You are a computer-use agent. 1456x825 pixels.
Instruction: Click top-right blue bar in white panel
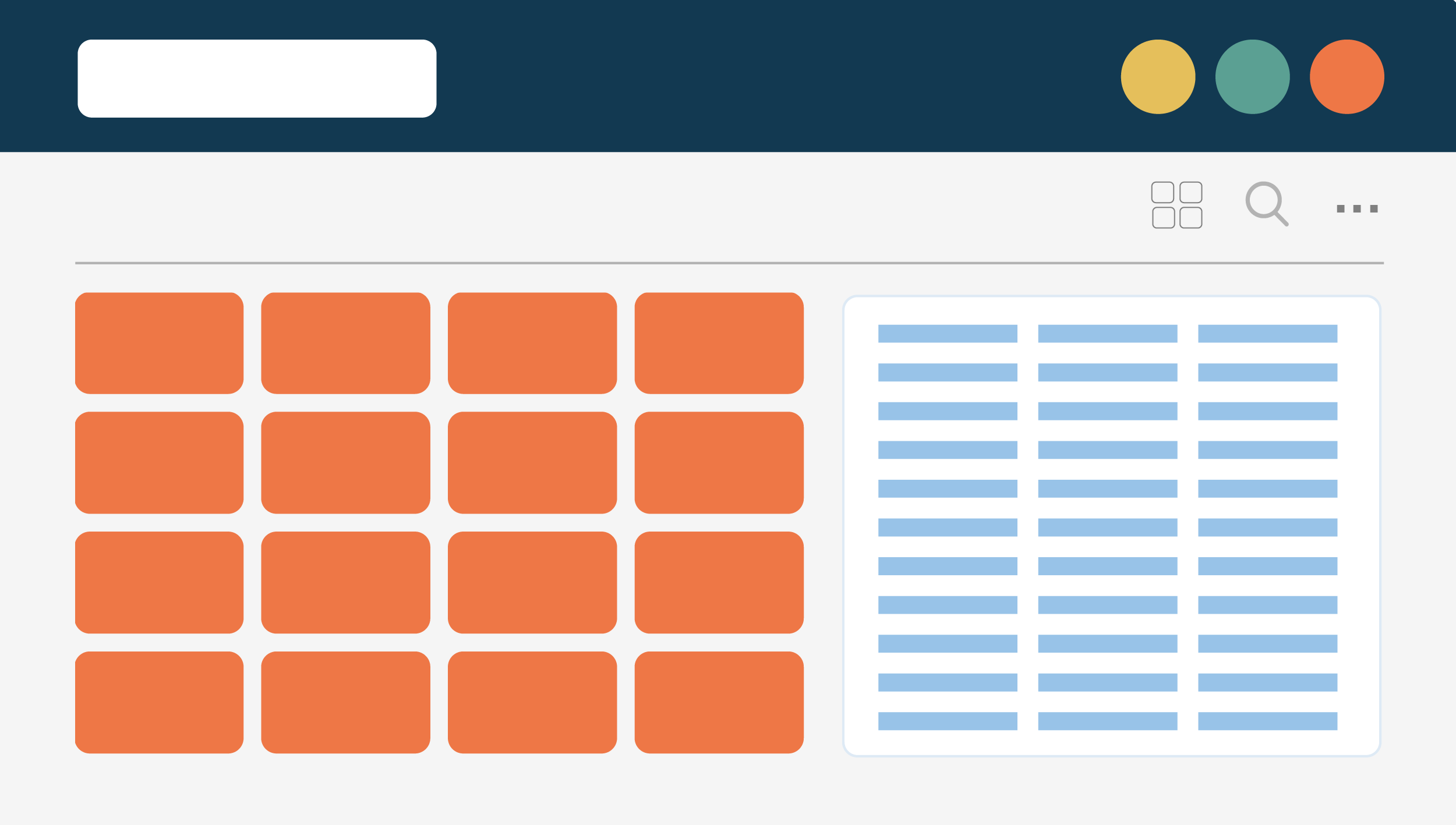coord(1267,334)
